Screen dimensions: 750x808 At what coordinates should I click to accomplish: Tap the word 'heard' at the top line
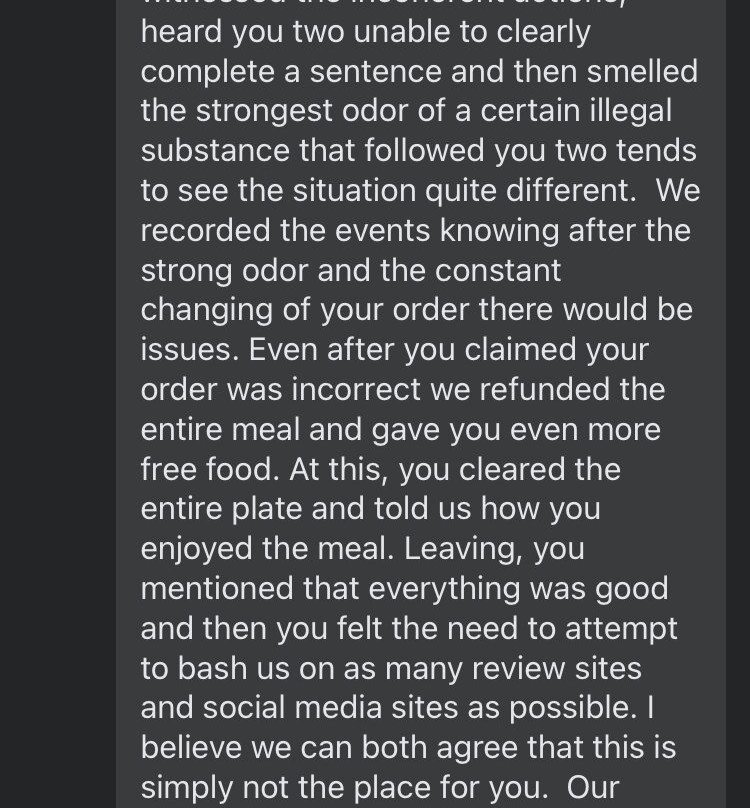[181, 32]
